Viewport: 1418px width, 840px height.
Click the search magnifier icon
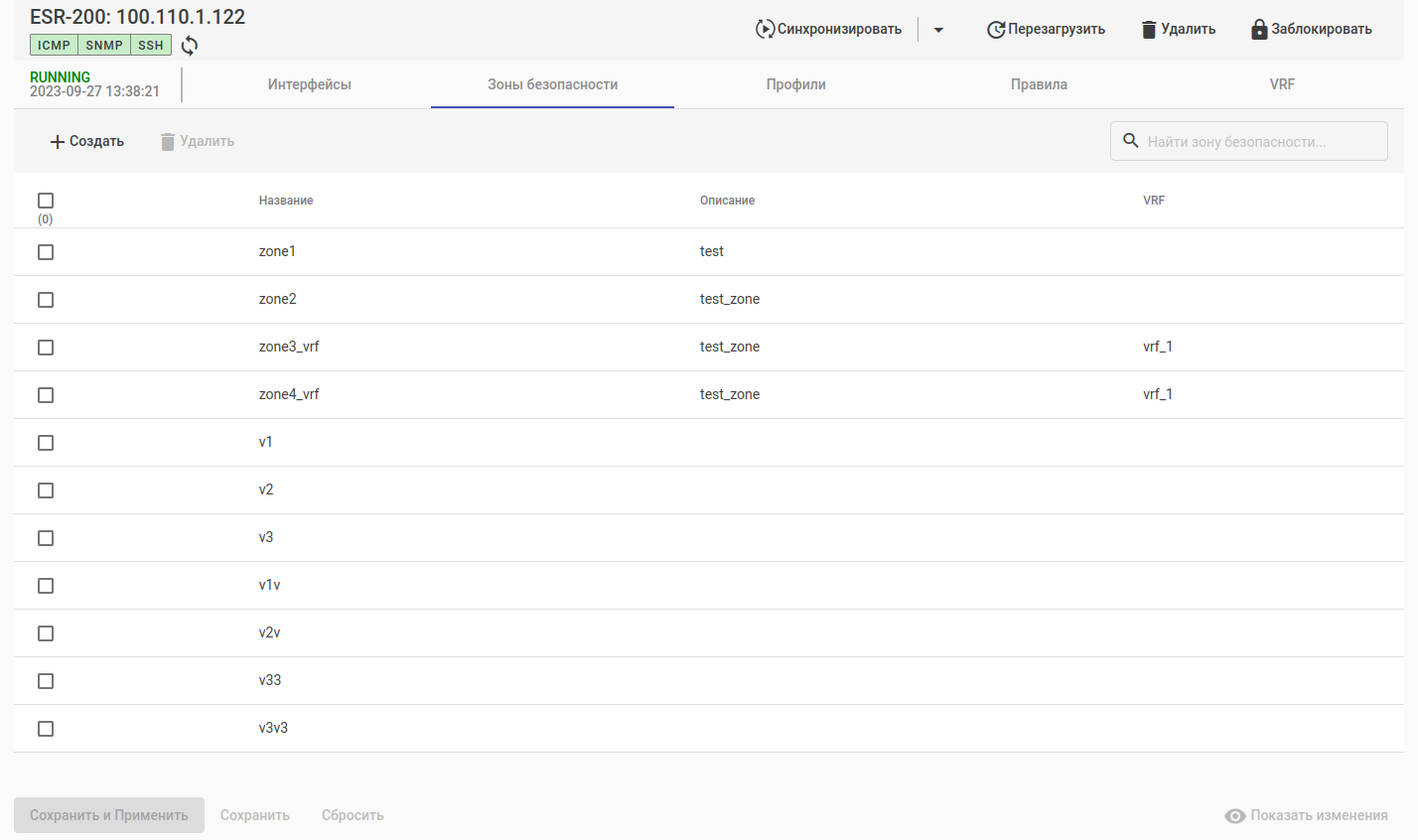coord(1131,141)
